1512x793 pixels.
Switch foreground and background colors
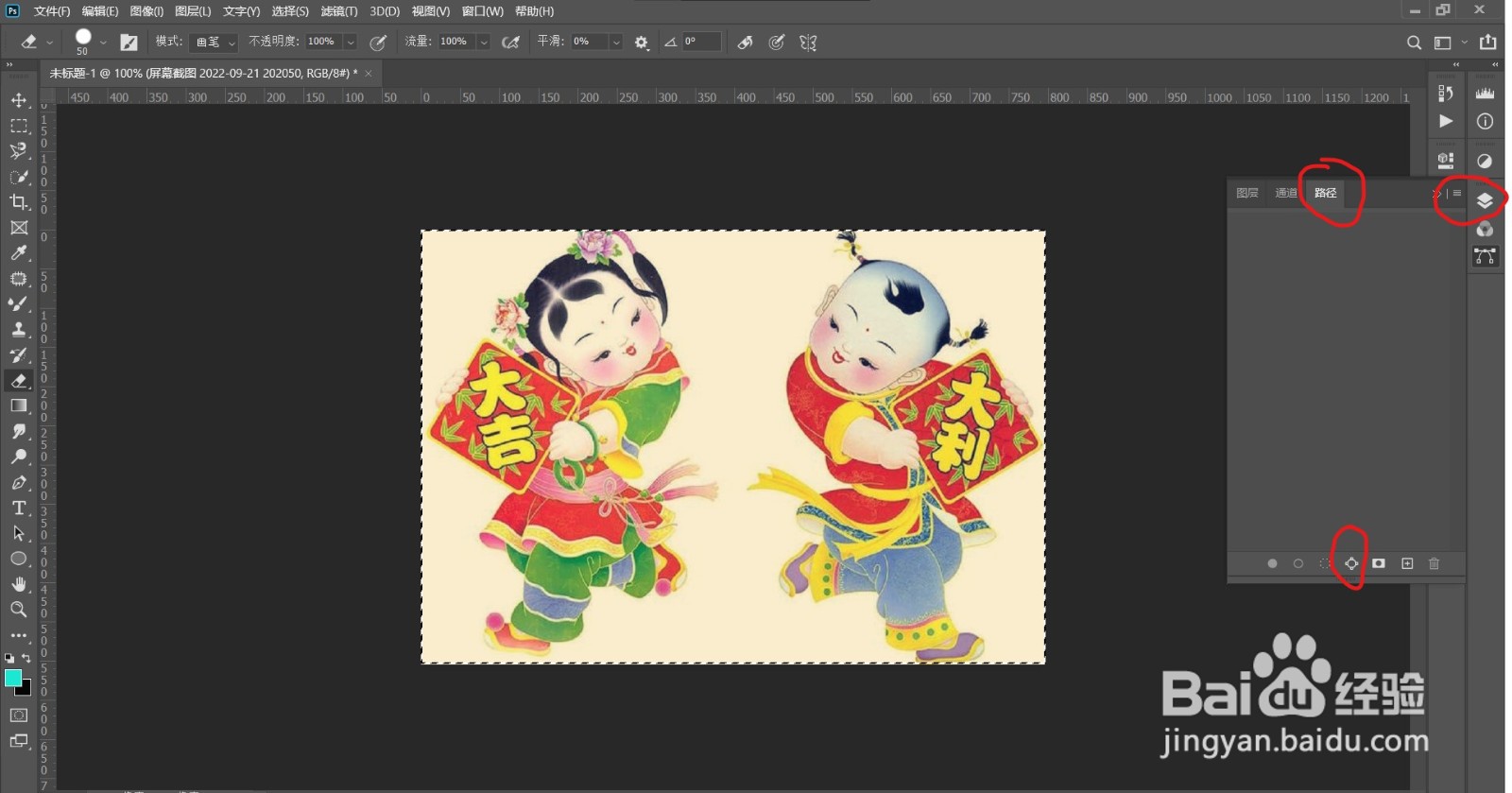[x=26, y=658]
